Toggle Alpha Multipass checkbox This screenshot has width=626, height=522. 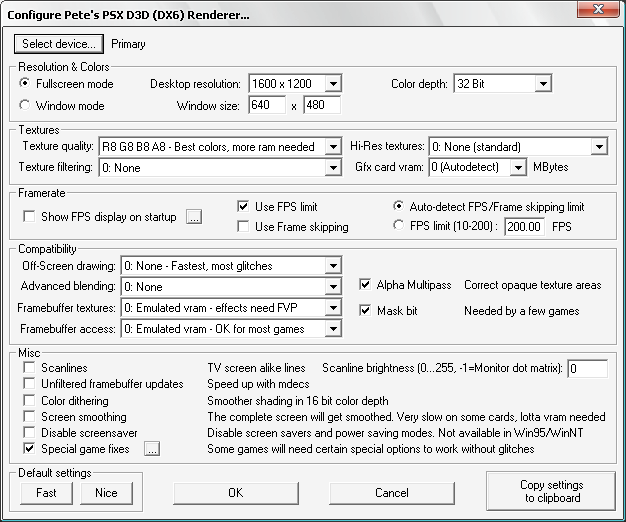pyautogui.click(x=365, y=285)
